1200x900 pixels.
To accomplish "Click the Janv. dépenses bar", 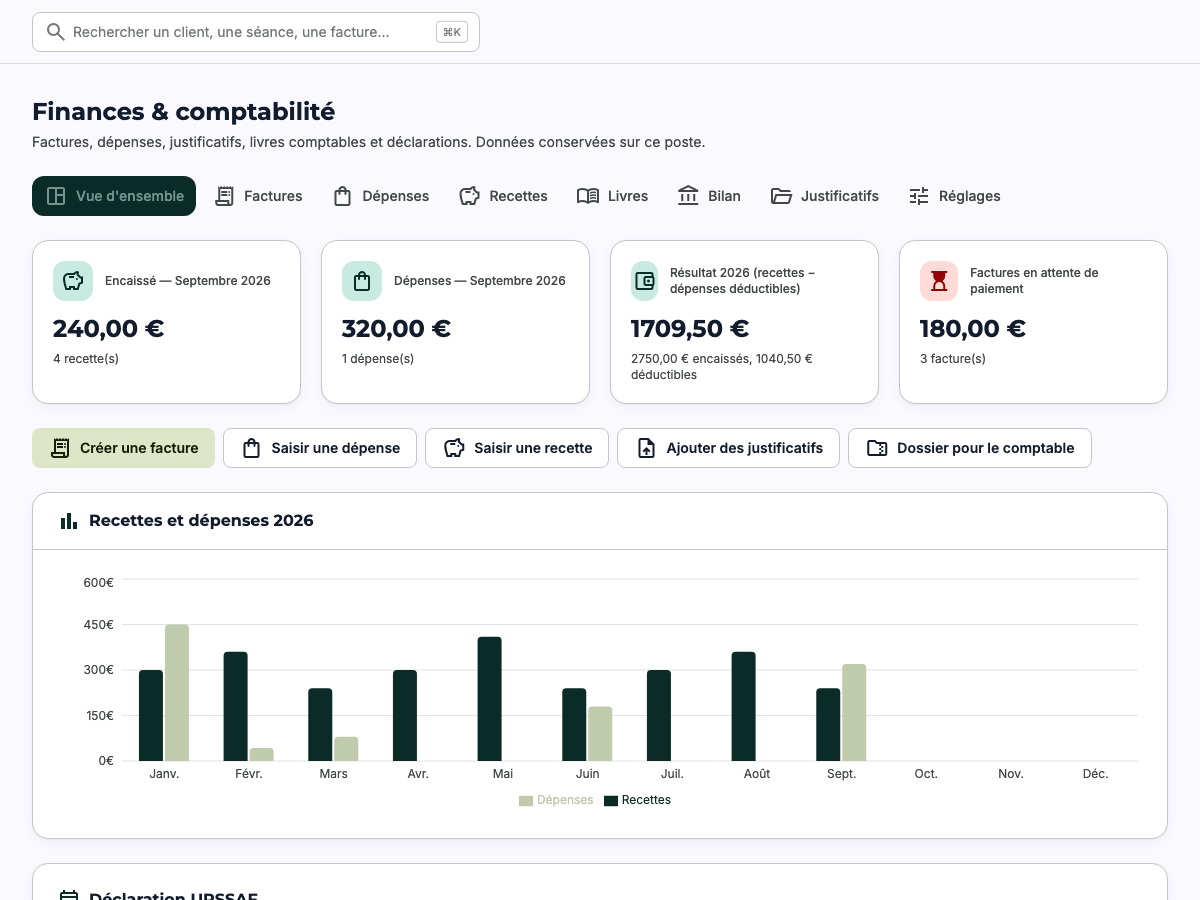I will tap(177, 692).
